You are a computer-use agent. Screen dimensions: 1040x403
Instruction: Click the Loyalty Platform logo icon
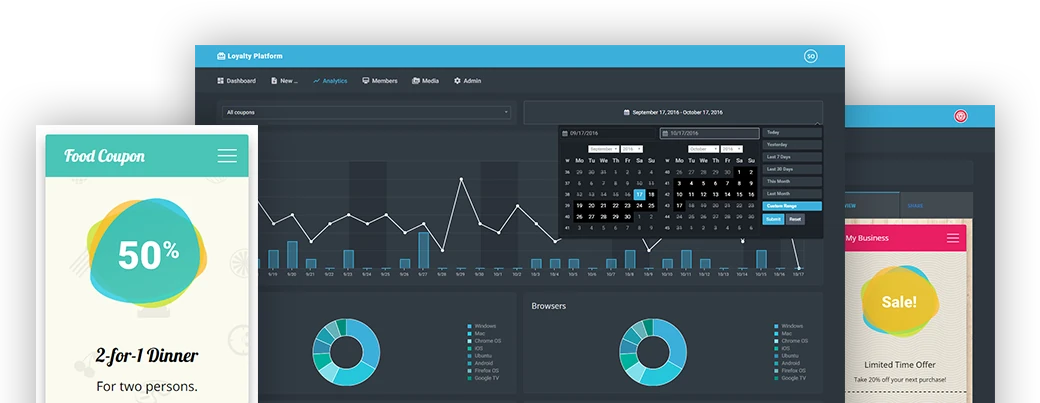pyautogui.click(x=221, y=56)
